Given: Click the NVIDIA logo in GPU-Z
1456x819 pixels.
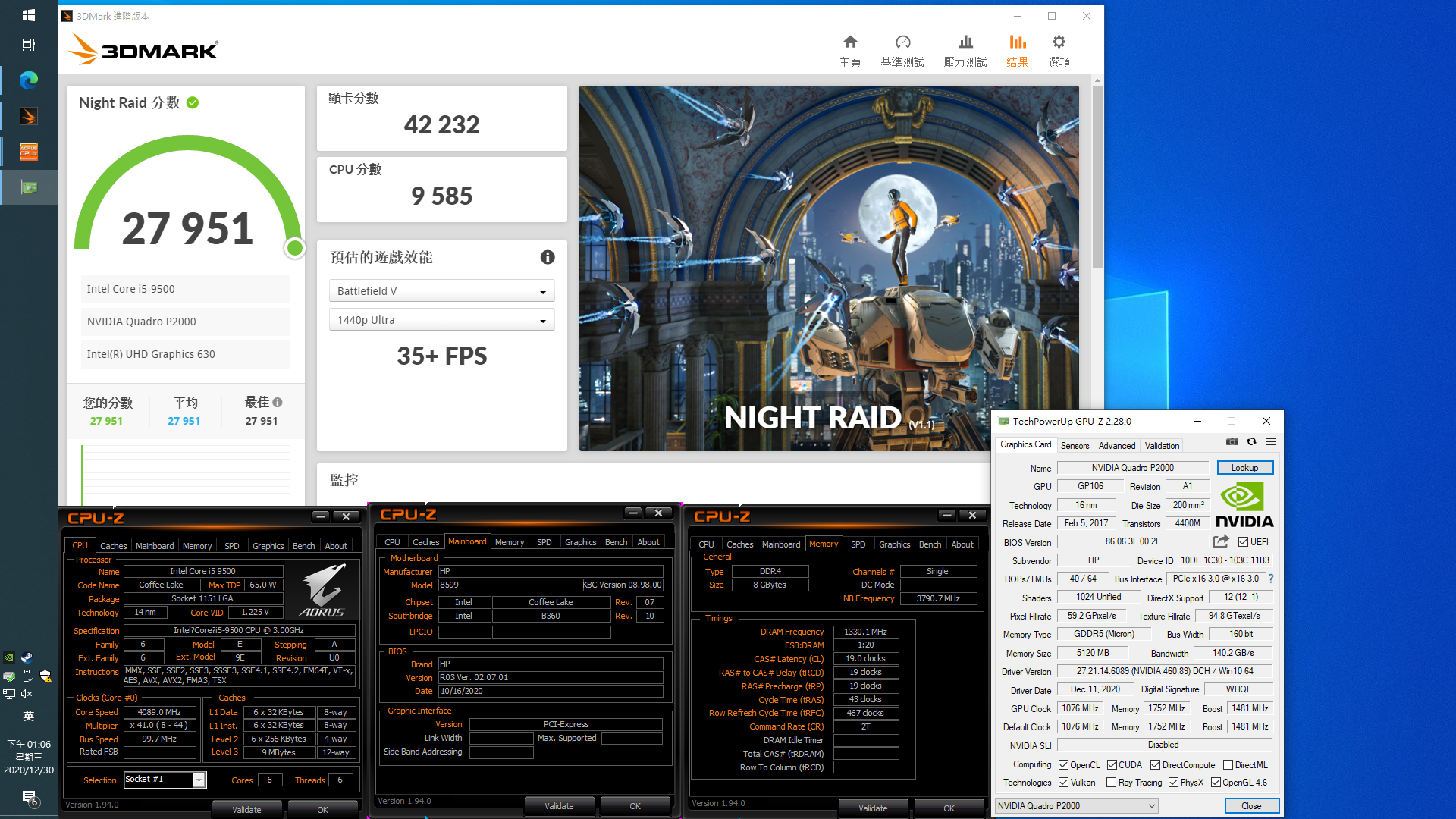Looking at the screenshot, I should pyautogui.click(x=1244, y=506).
